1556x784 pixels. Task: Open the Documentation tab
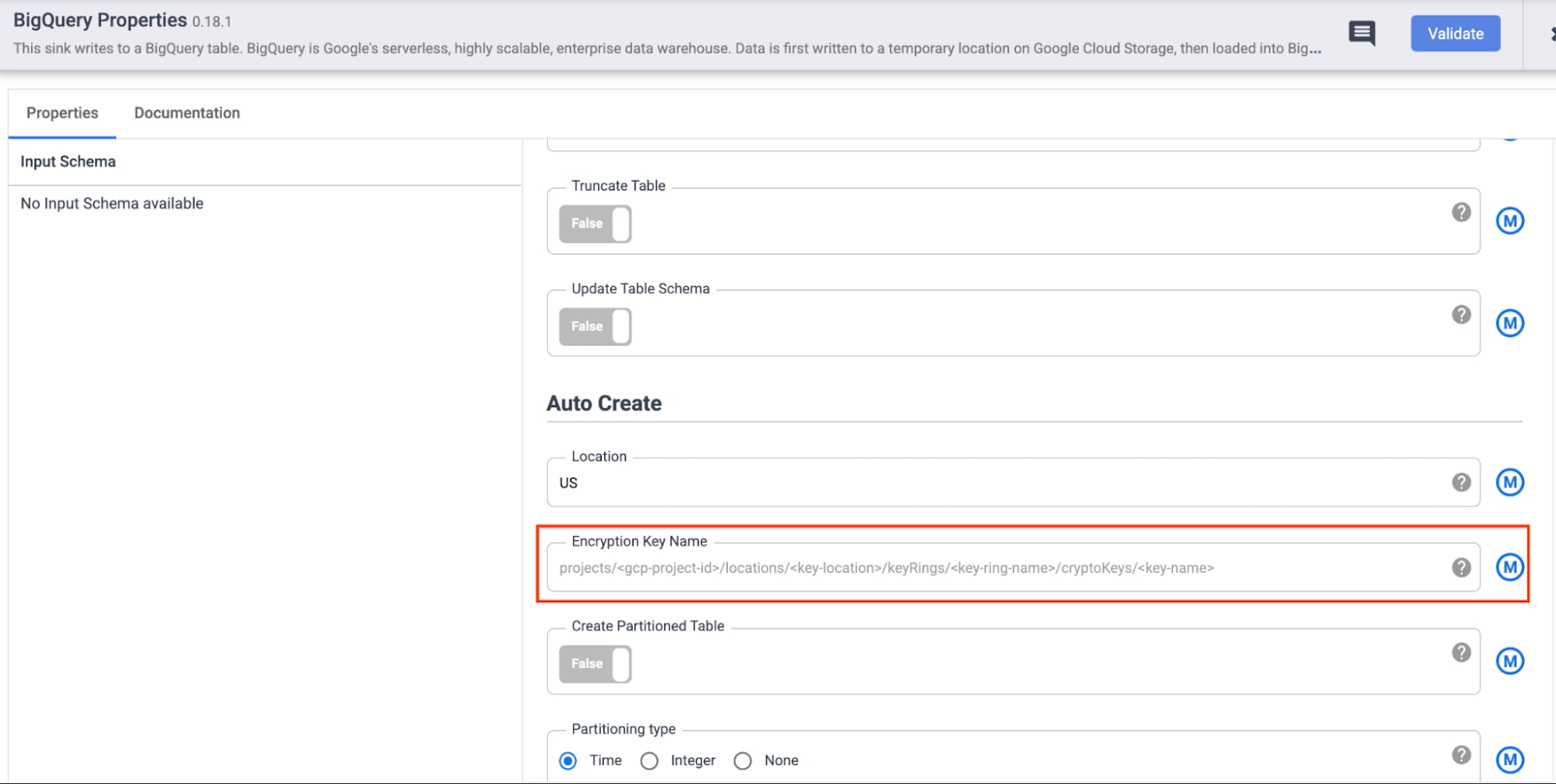pos(187,113)
